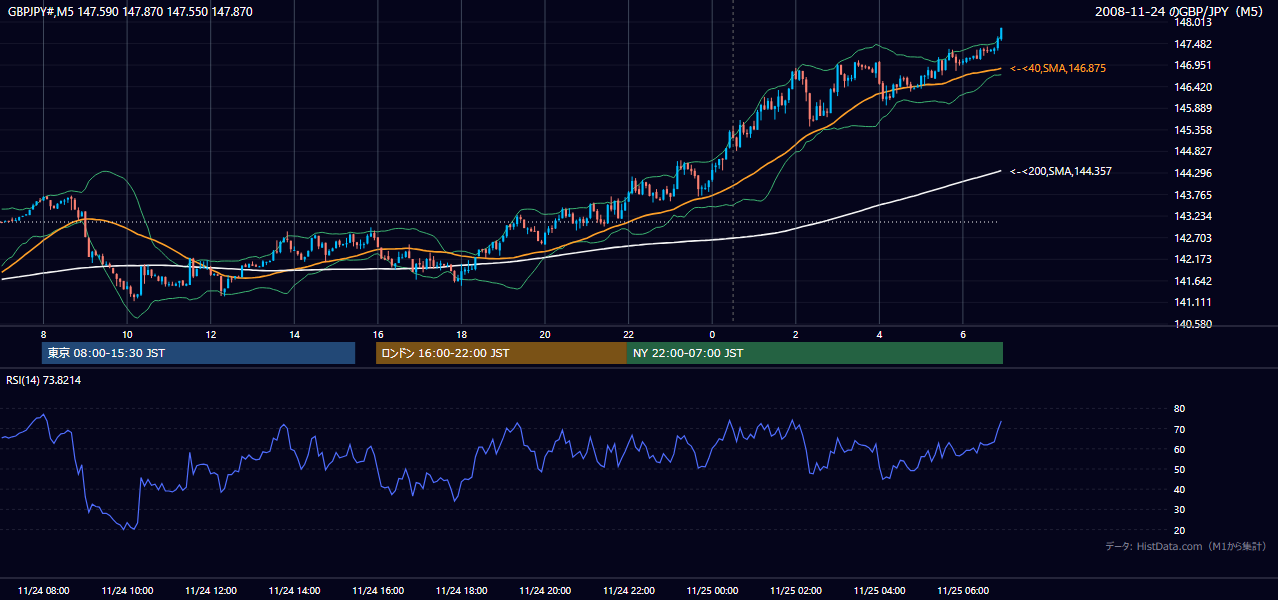The image size is (1278, 600).
Task: Click price axis value 144.827
Action: pos(1193,151)
